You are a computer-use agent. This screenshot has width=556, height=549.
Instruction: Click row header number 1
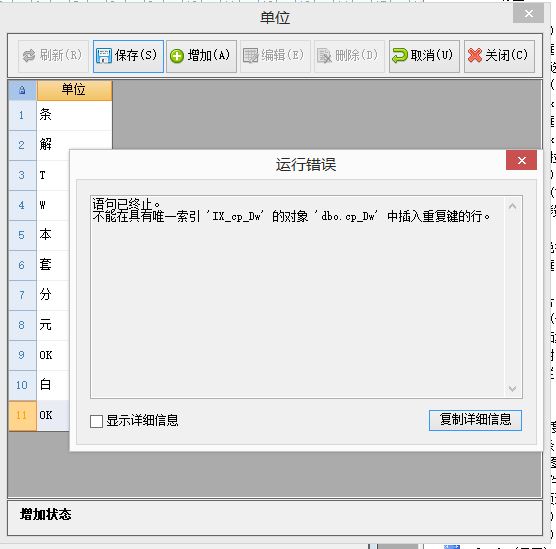point(22,115)
